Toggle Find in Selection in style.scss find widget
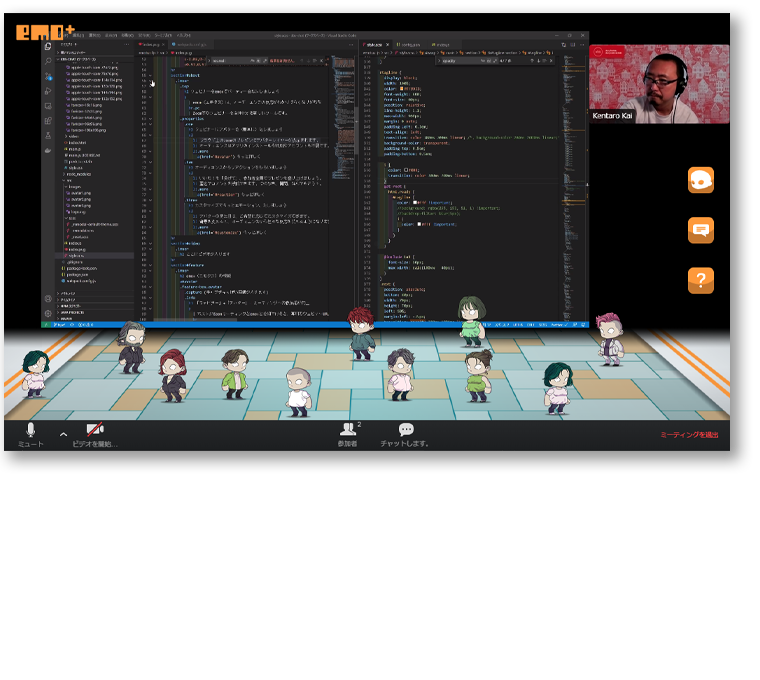 click(x=544, y=61)
